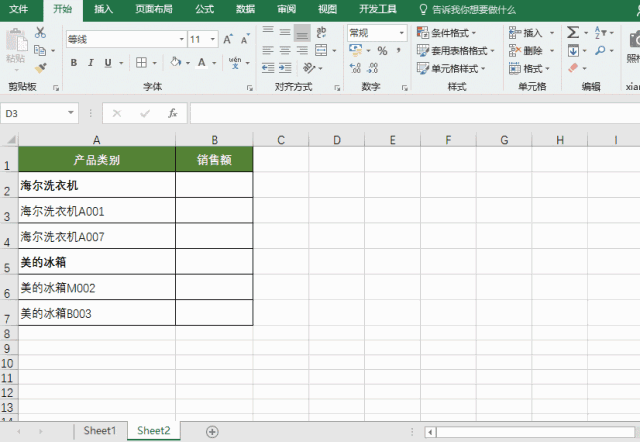The width and height of the screenshot is (640, 442).
Task: Click the Clear eraser icon
Action: pyautogui.click(x=573, y=68)
